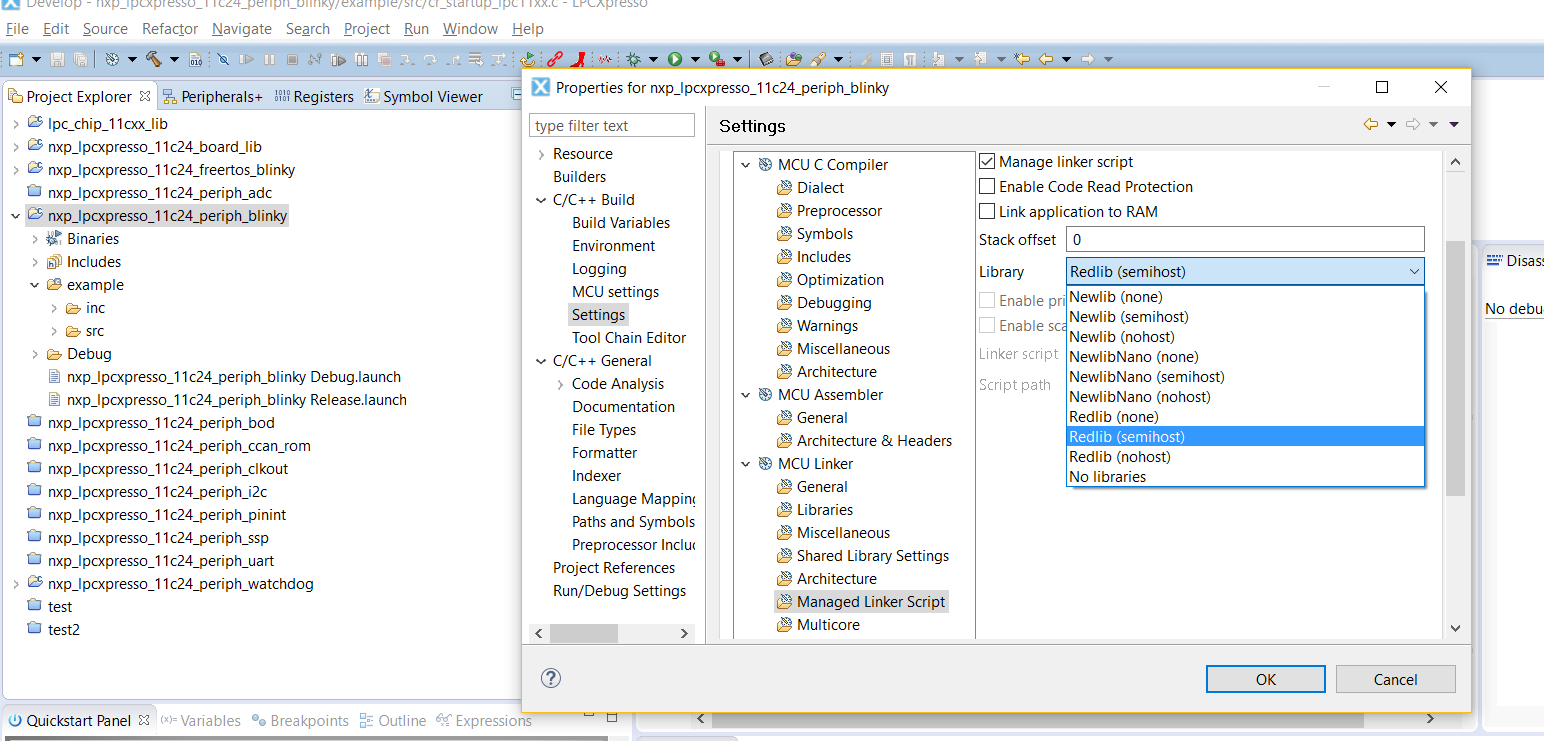
Task: Click the build configuration gear toolbar icon
Action: (112, 59)
